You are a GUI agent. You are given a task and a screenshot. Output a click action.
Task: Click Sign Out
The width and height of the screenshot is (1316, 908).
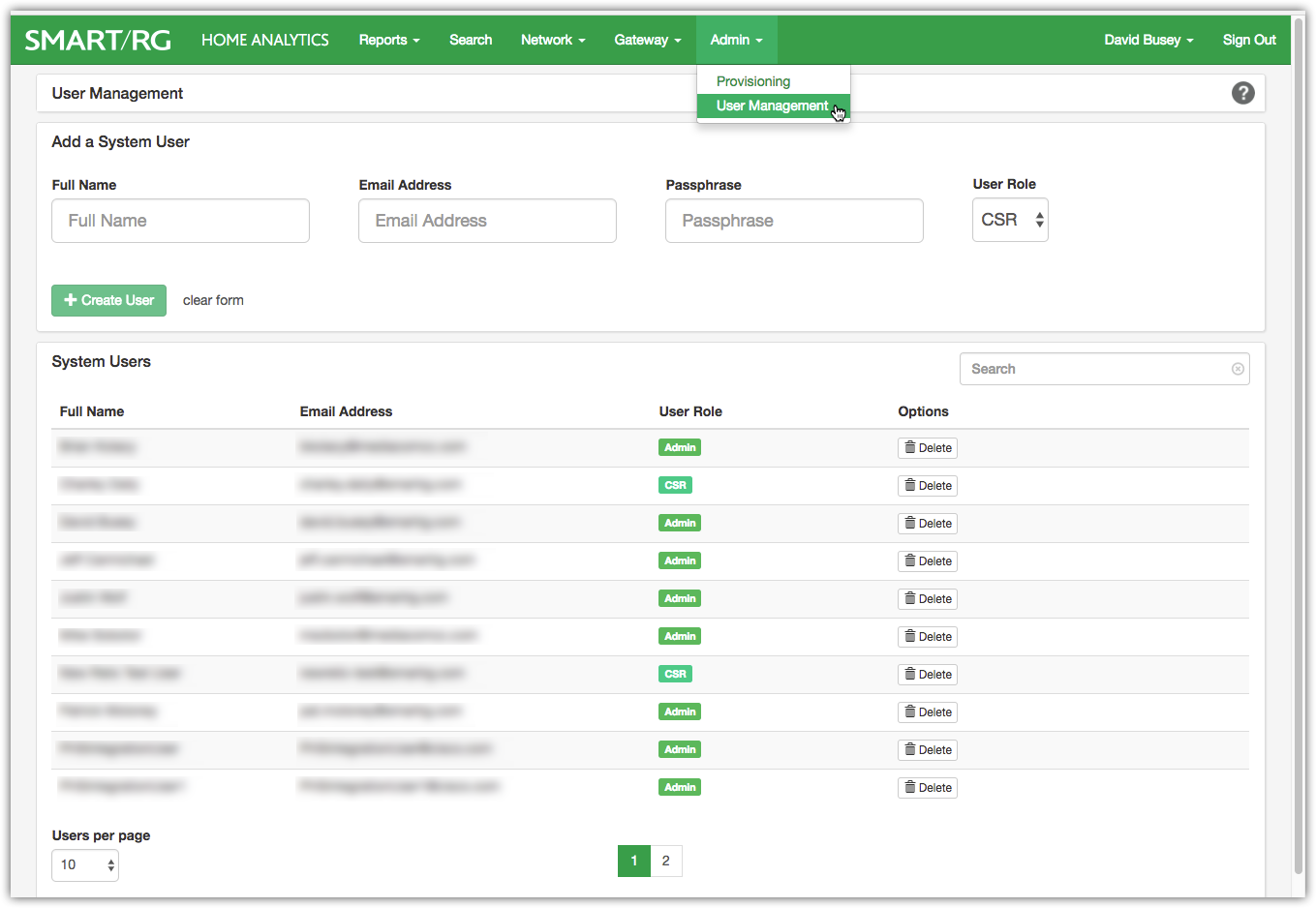pyautogui.click(x=1248, y=40)
